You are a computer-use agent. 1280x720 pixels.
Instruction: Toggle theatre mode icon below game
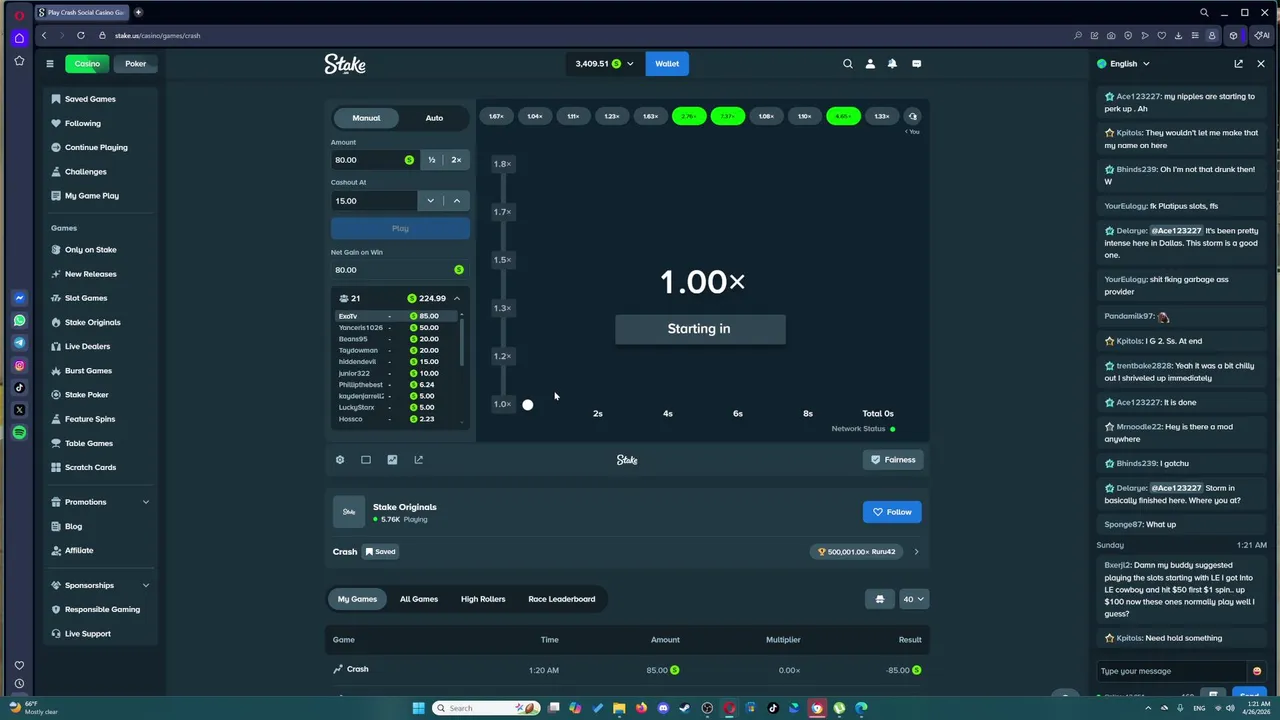coord(366,460)
